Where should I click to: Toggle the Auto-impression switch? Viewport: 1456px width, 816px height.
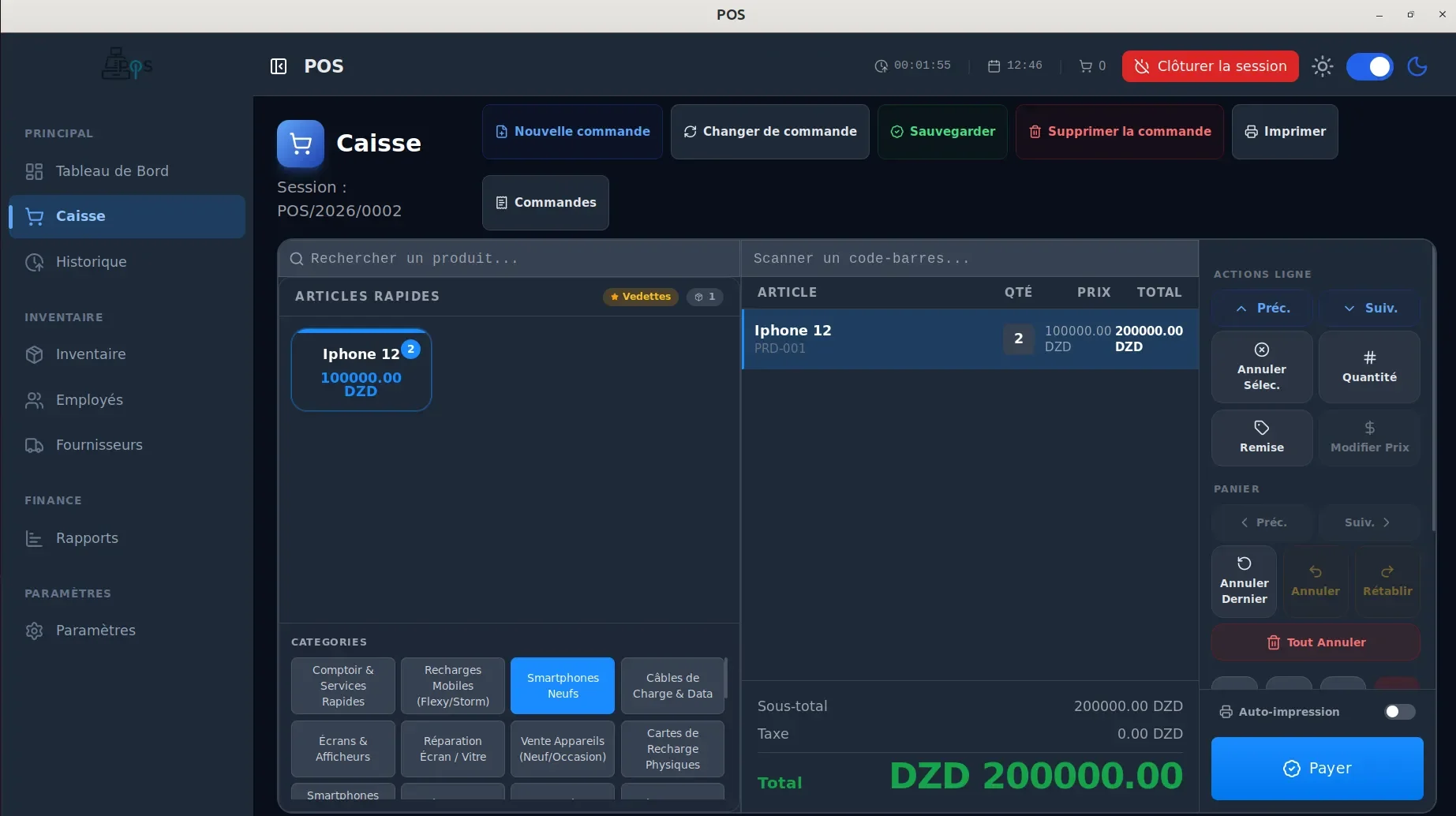(1400, 712)
